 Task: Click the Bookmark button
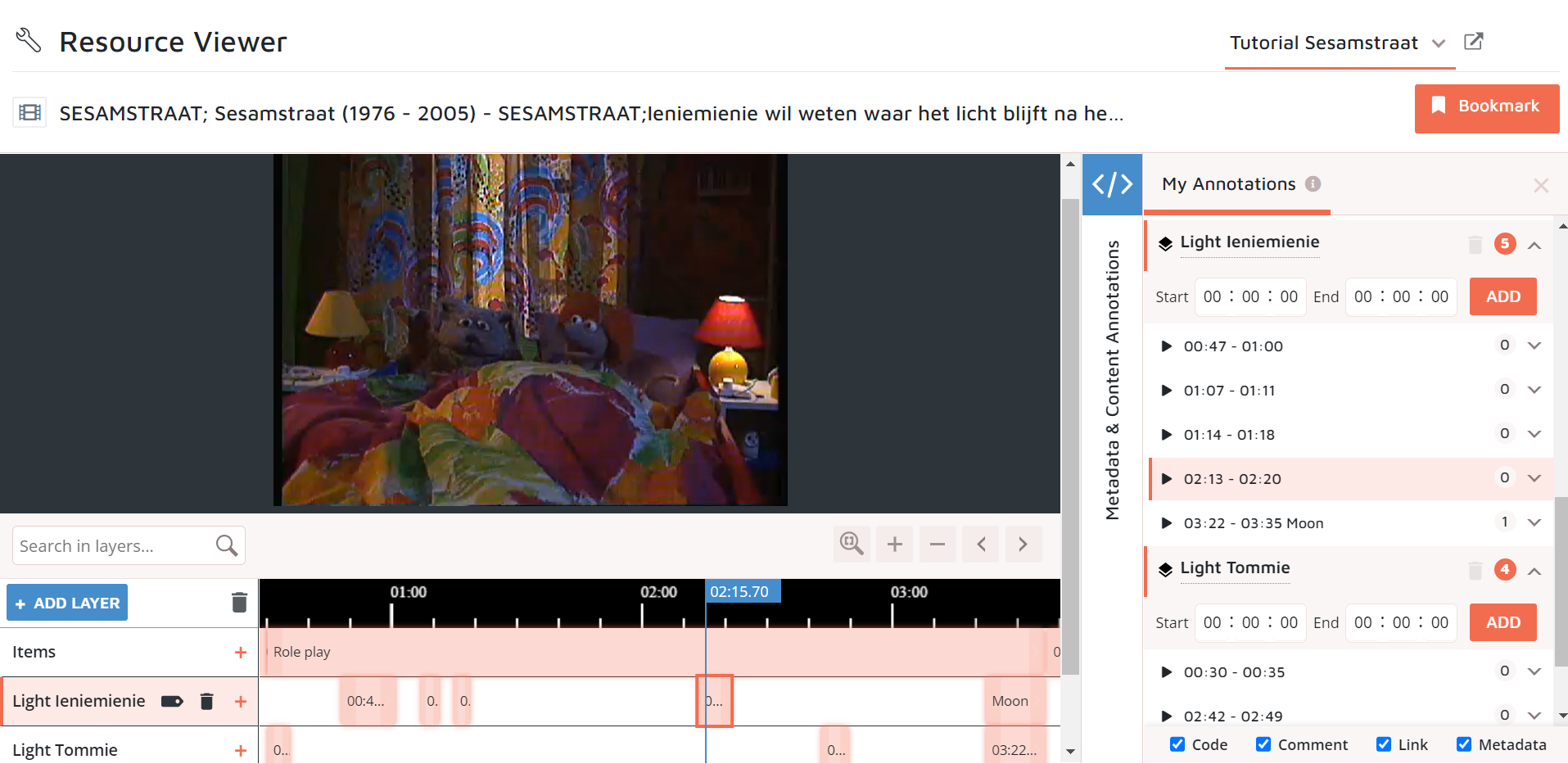point(1486,107)
